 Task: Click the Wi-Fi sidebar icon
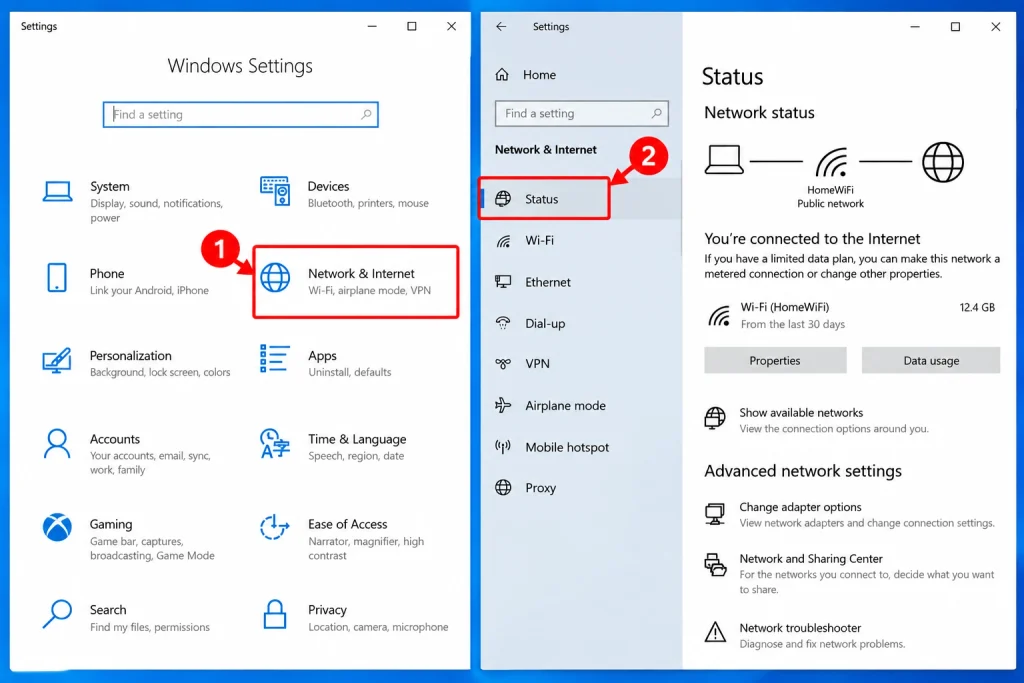click(503, 241)
